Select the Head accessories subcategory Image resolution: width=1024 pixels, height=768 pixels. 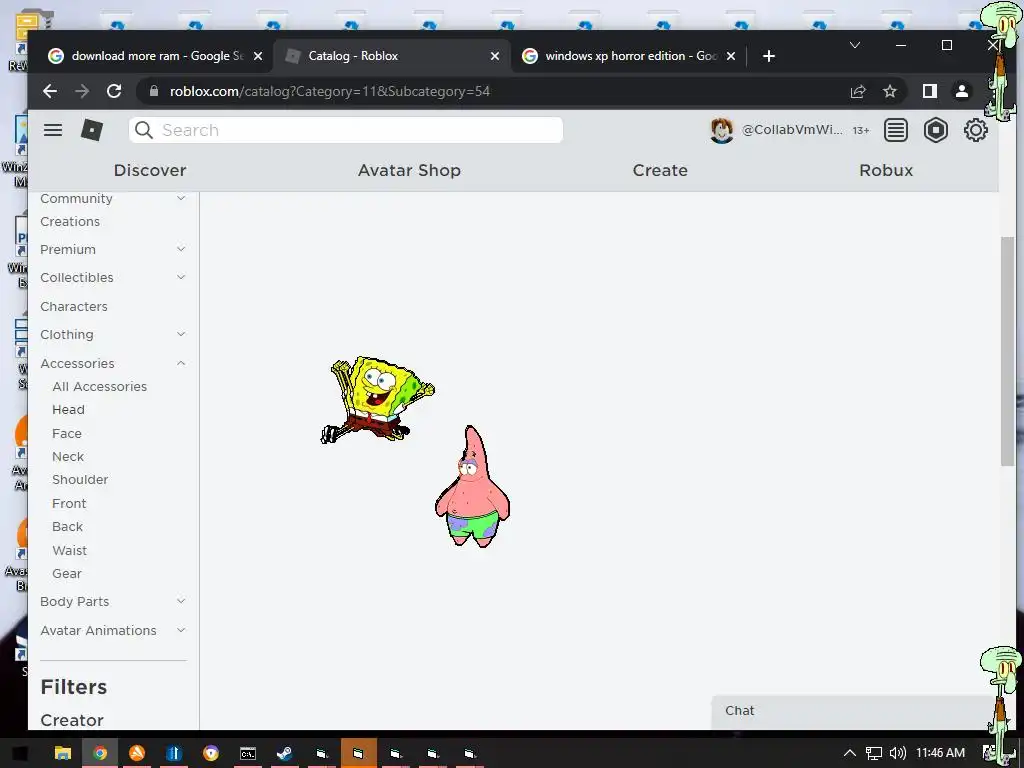click(68, 409)
